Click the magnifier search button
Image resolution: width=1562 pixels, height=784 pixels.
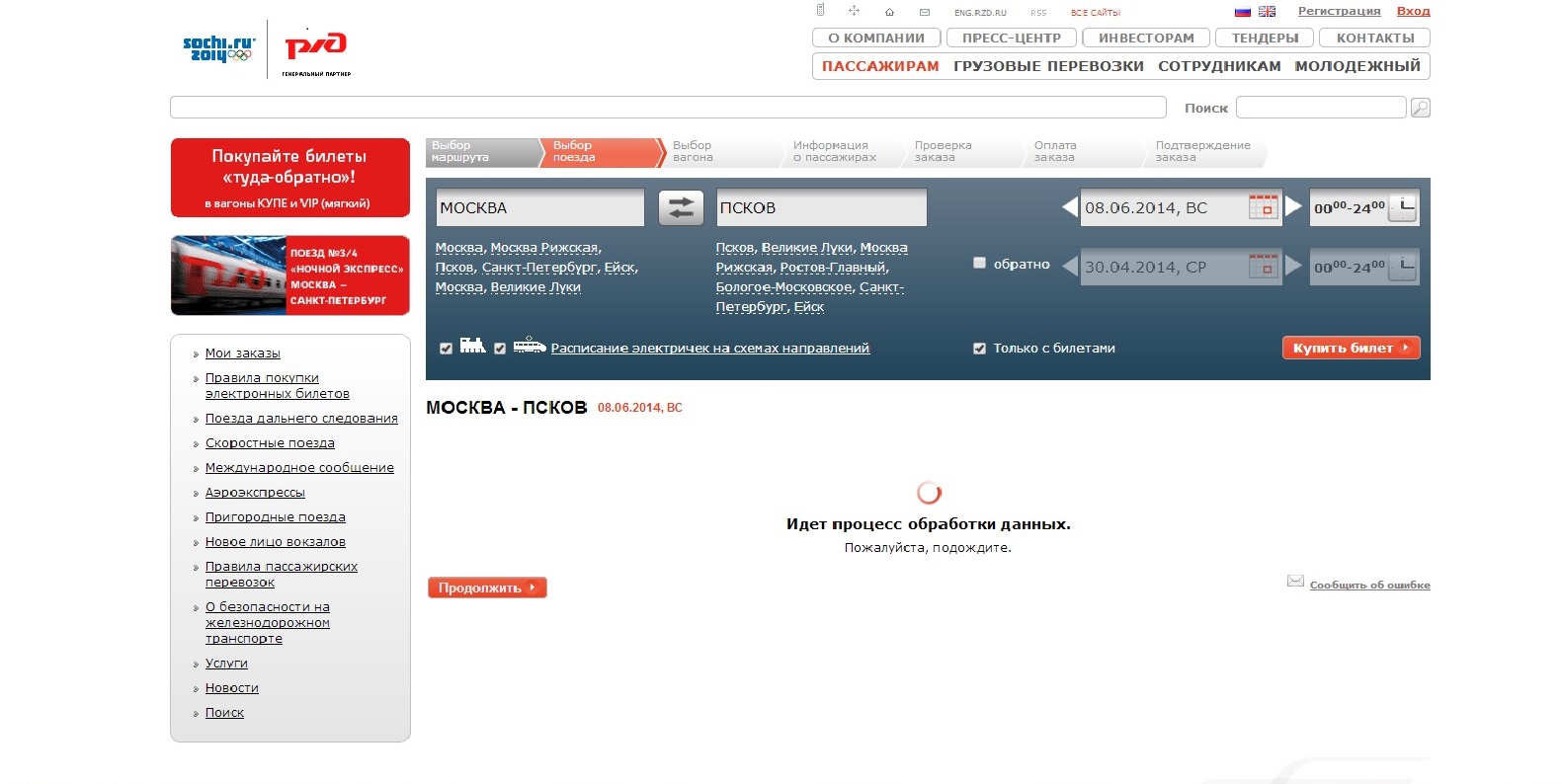pyautogui.click(x=1420, y=108)
